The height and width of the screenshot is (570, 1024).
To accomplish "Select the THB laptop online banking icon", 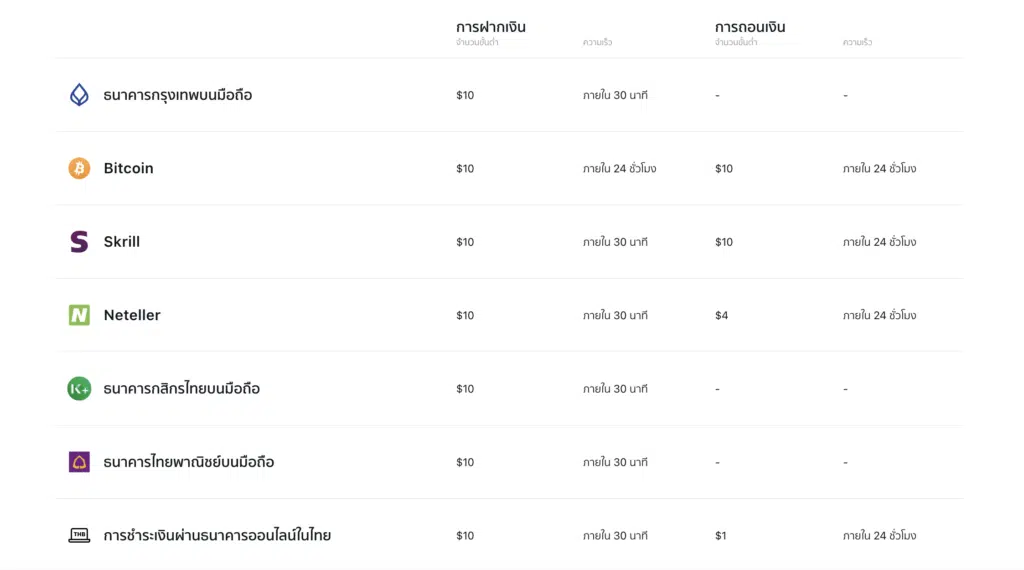I will [79, 535].
